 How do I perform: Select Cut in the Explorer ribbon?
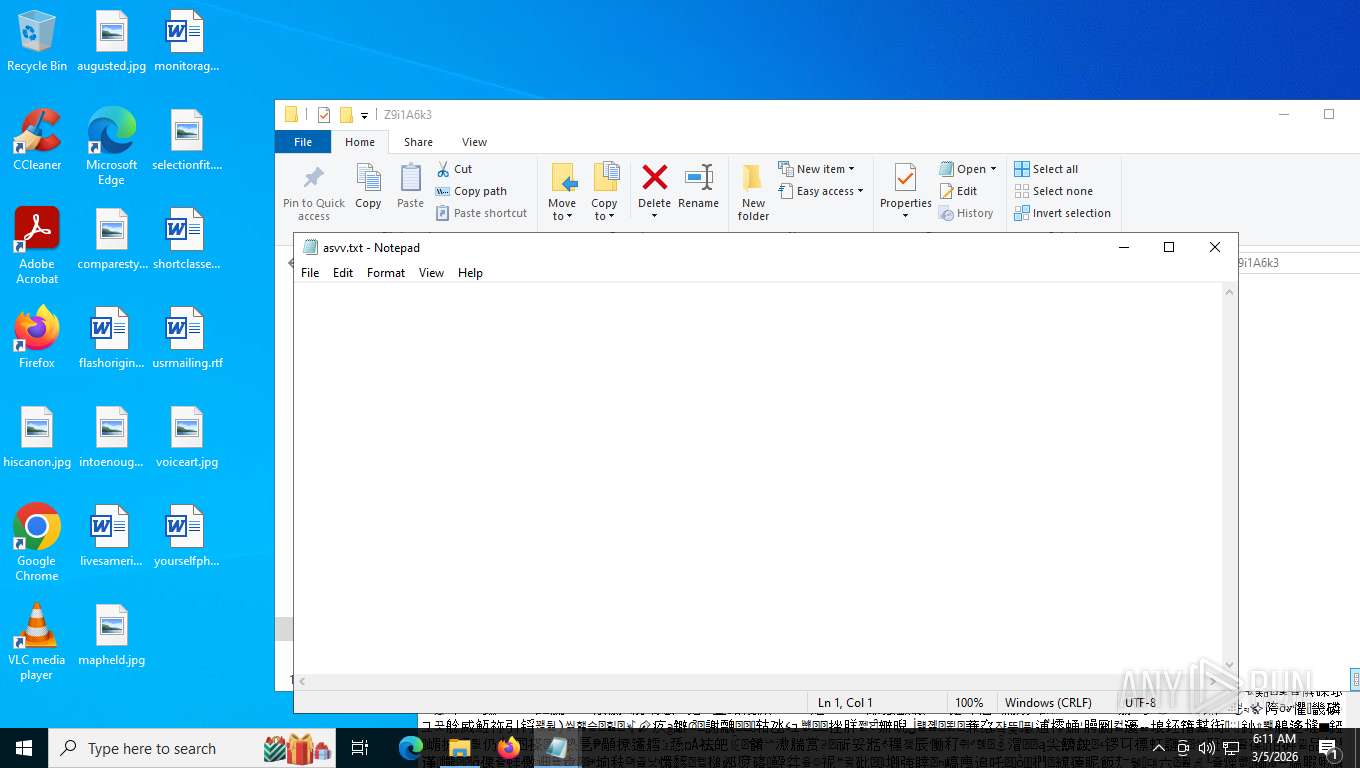coord(454,169)
